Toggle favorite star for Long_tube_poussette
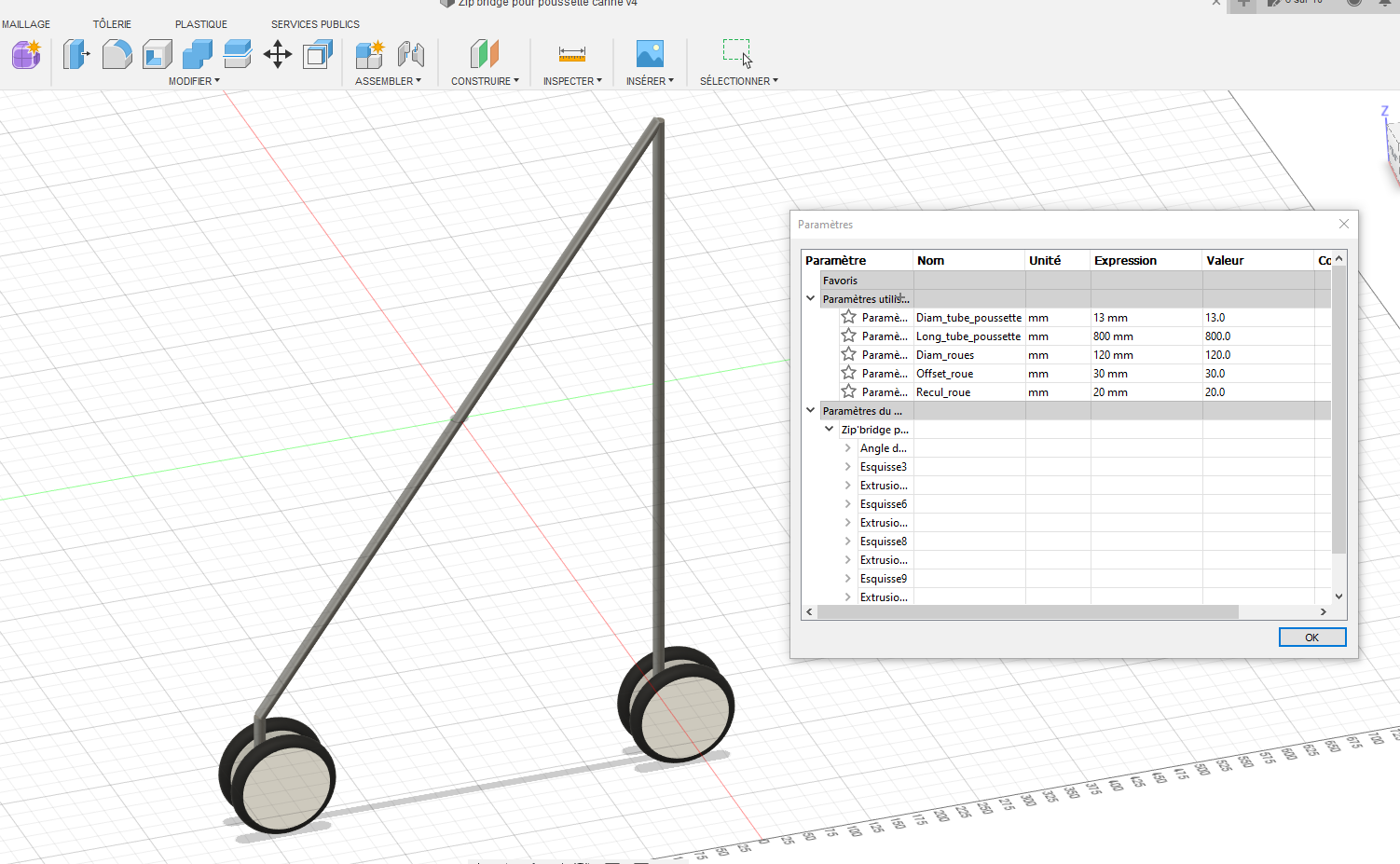Image resolution: width=1400 pixels, height=864 pixels. (848, 336)
